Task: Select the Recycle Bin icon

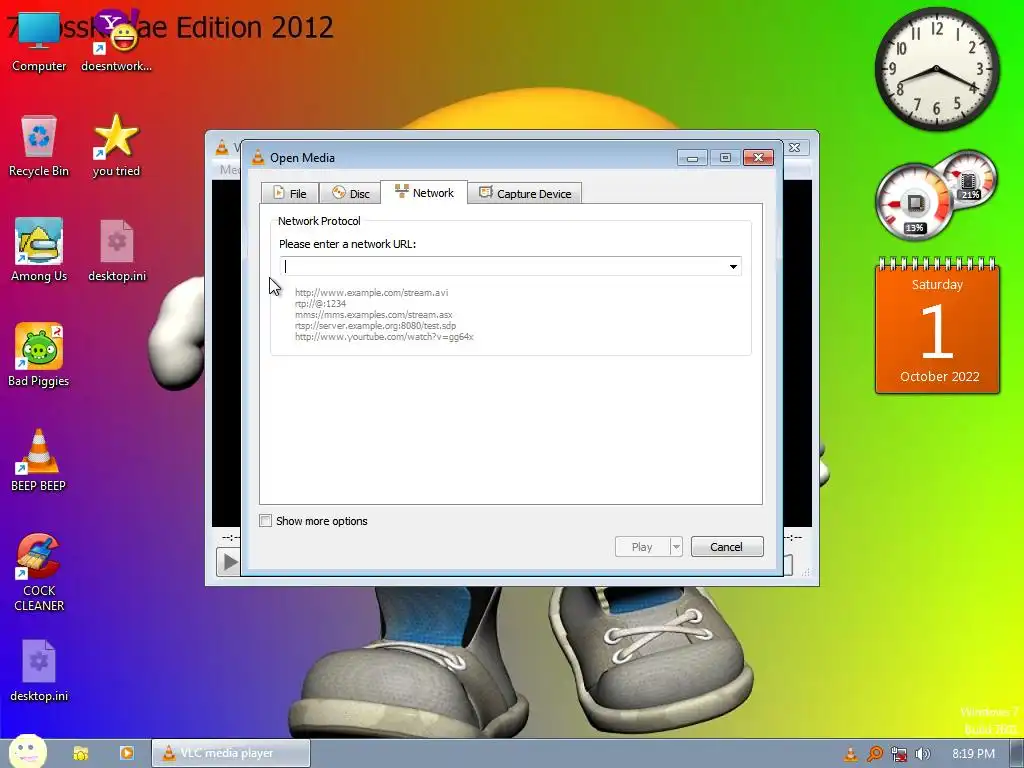Action: tap(39, 146)
